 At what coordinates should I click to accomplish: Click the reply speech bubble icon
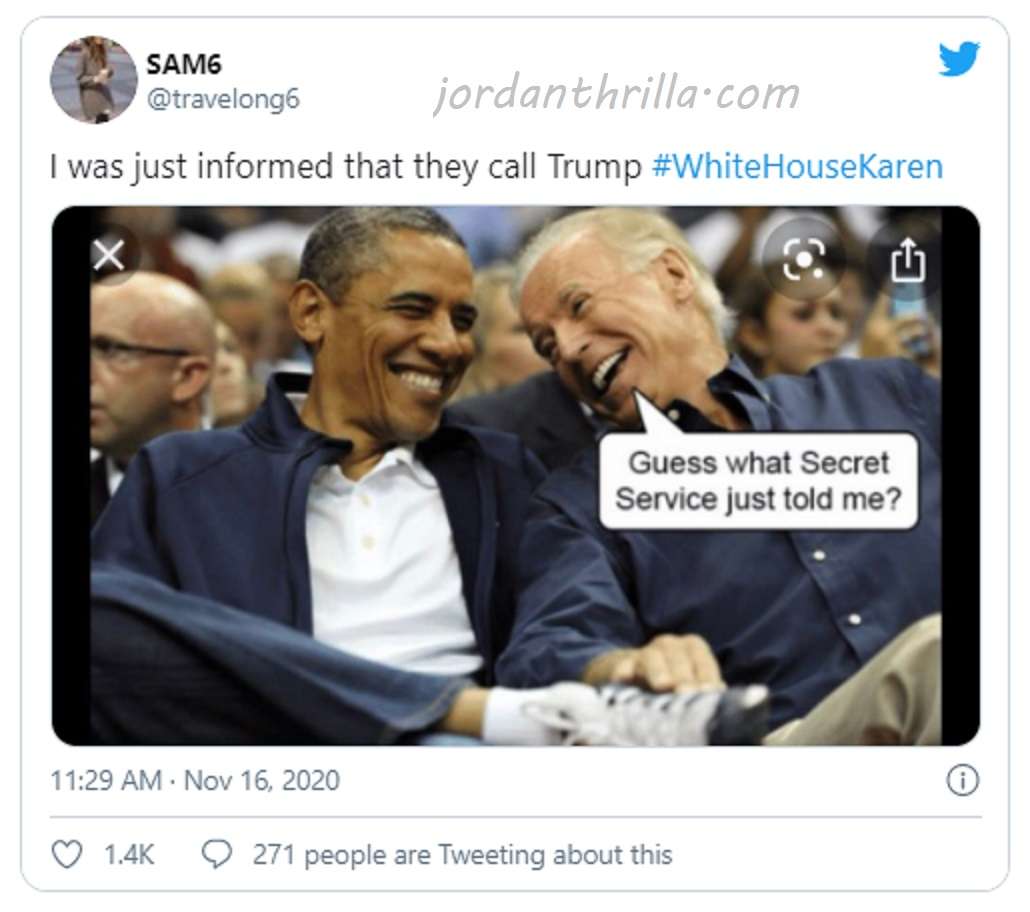(217, 854)
